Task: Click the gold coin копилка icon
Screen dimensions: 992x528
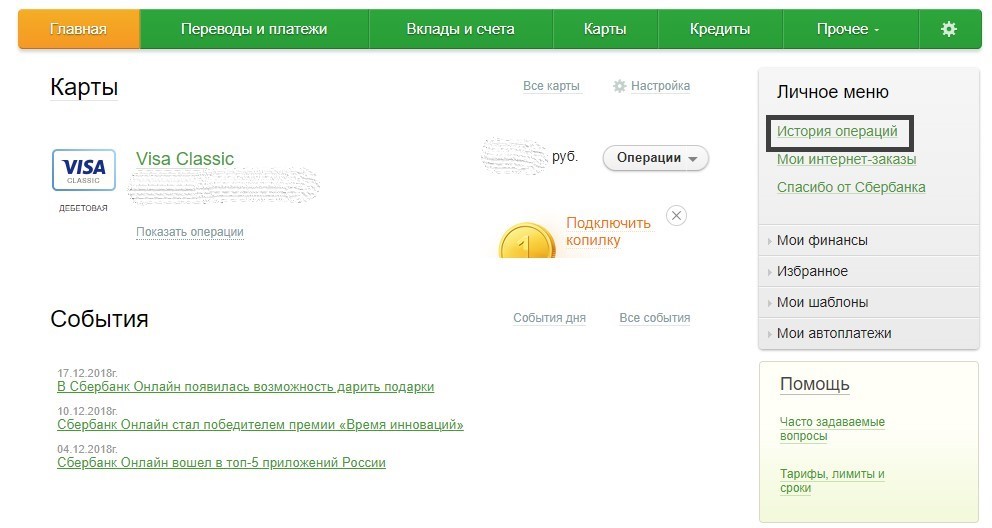Action: click(527, 241)
